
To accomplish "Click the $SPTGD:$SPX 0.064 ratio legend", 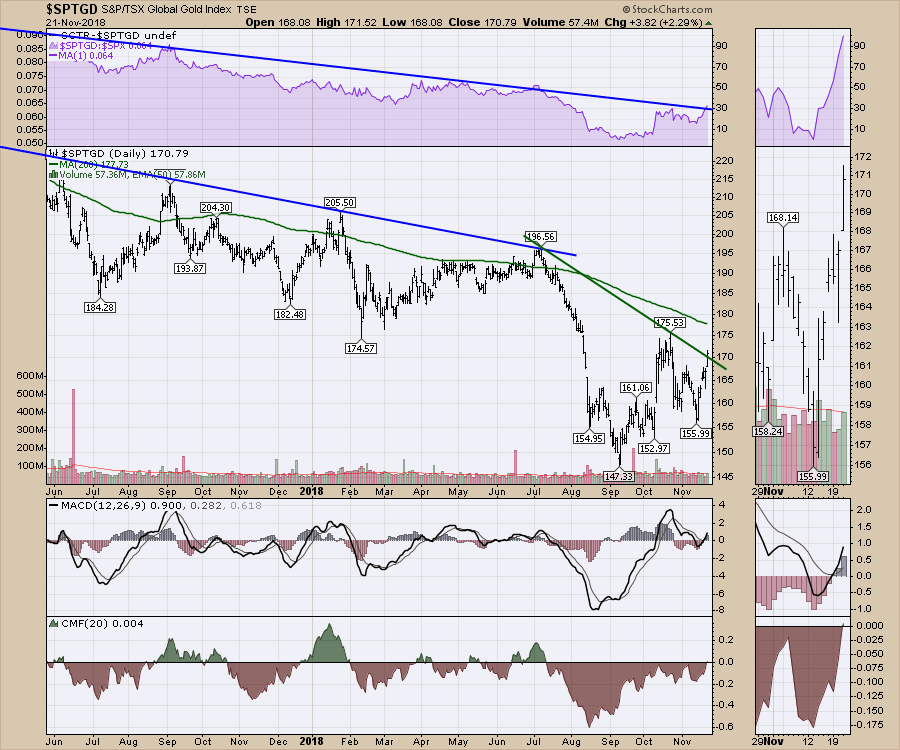I will click(106, 45).
